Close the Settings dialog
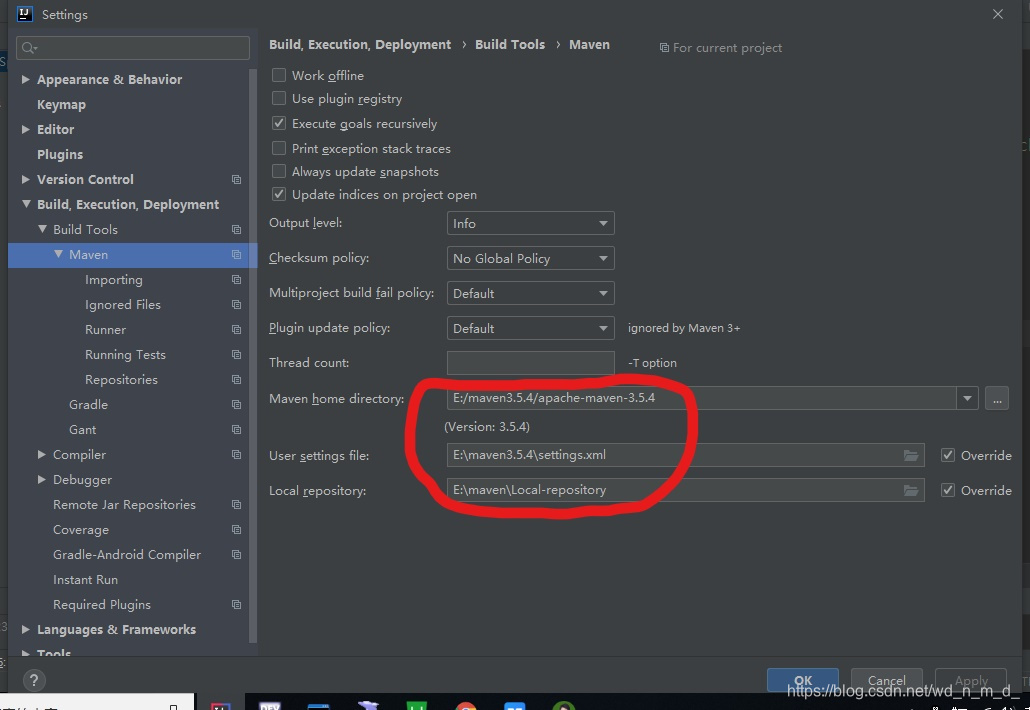The height and width of the screenshot is (710, 1030). coord(998,14)
